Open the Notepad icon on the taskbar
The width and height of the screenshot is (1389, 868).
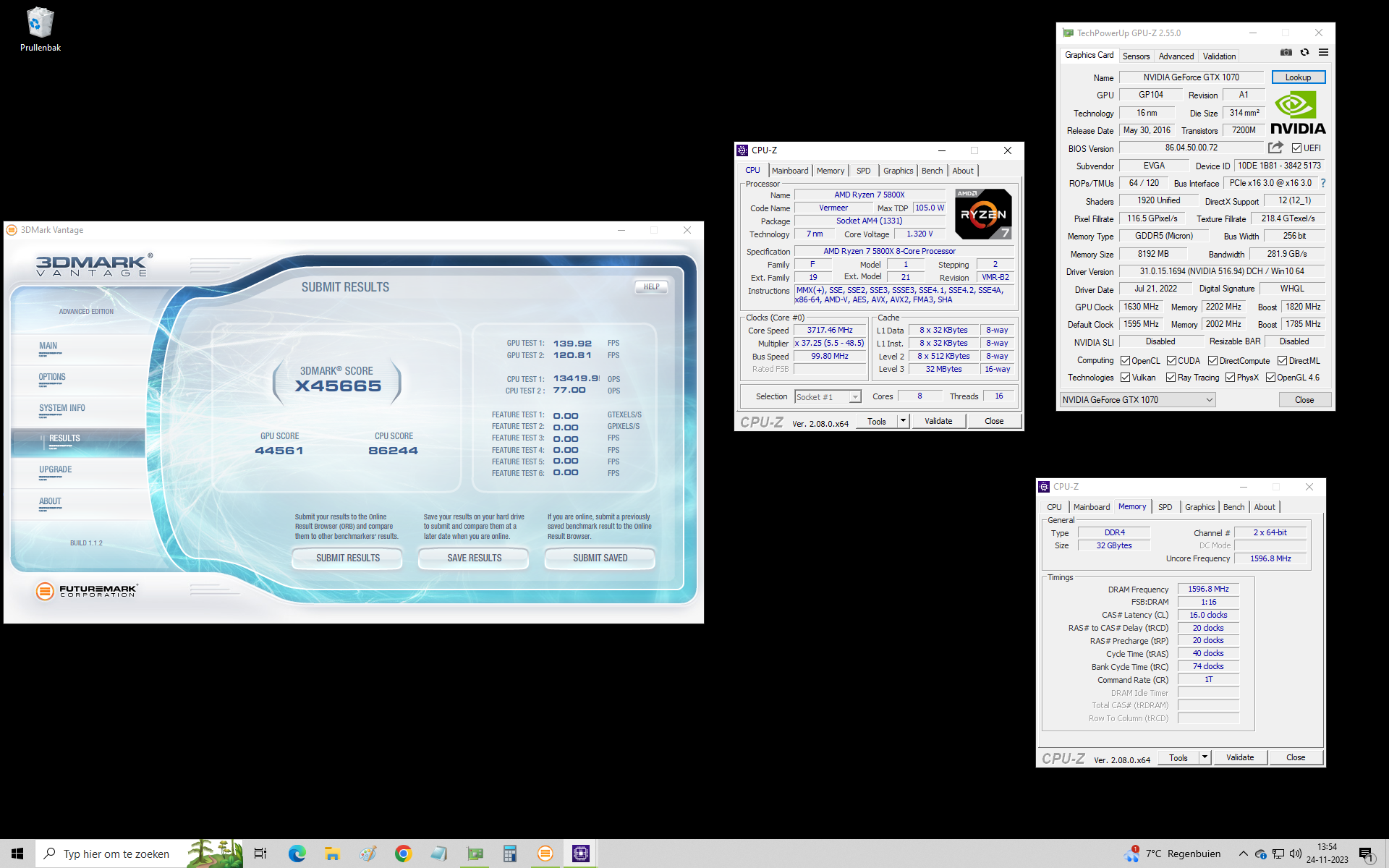(x=438, y=854)
